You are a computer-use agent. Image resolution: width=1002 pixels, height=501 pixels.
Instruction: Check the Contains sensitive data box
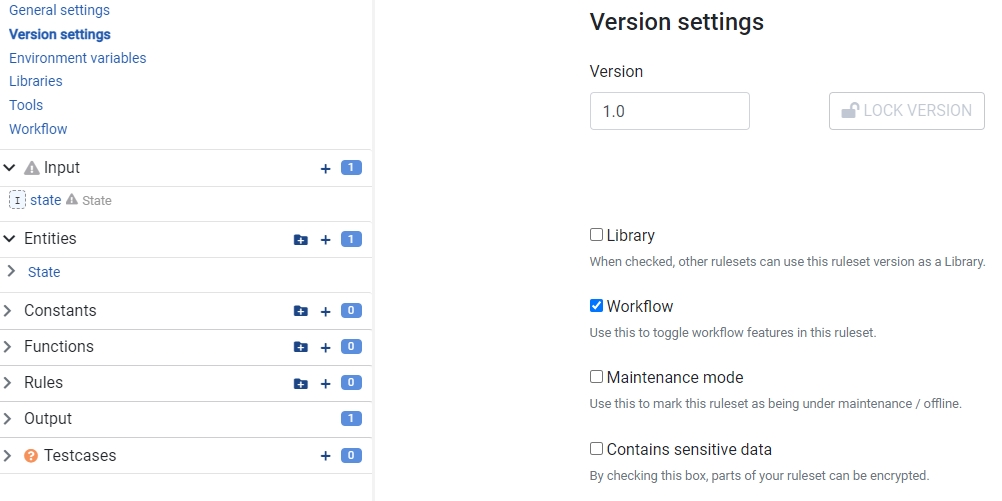point(597,449)
